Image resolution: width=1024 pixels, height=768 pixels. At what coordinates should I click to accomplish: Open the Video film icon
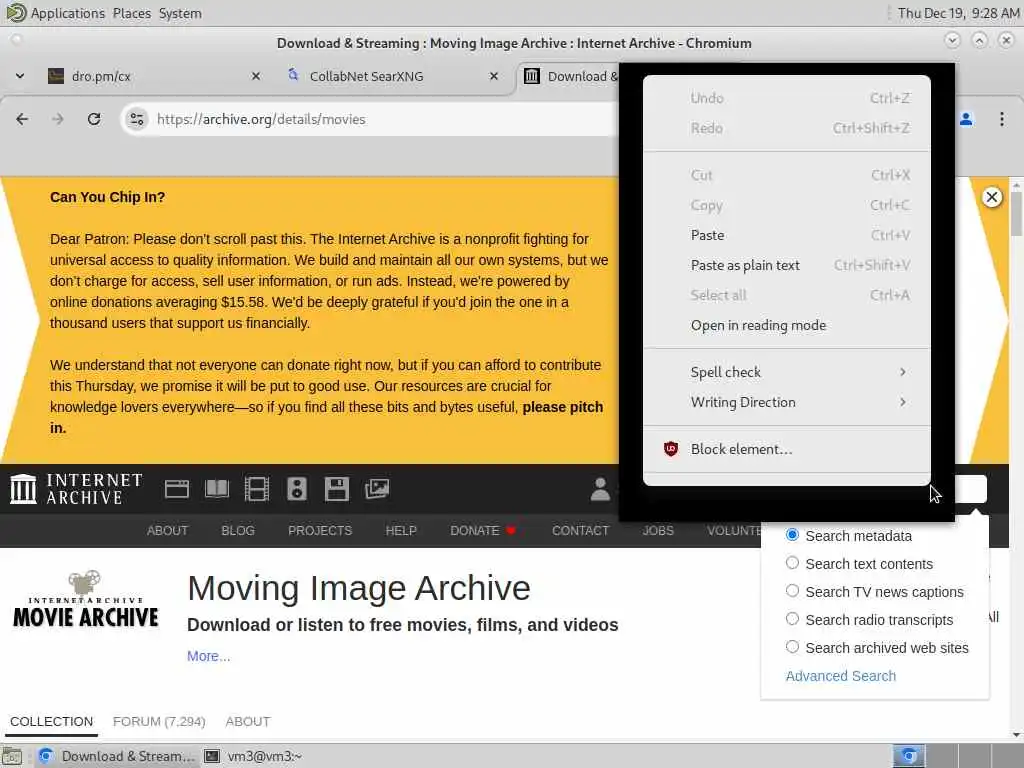[x=257, y=489]
